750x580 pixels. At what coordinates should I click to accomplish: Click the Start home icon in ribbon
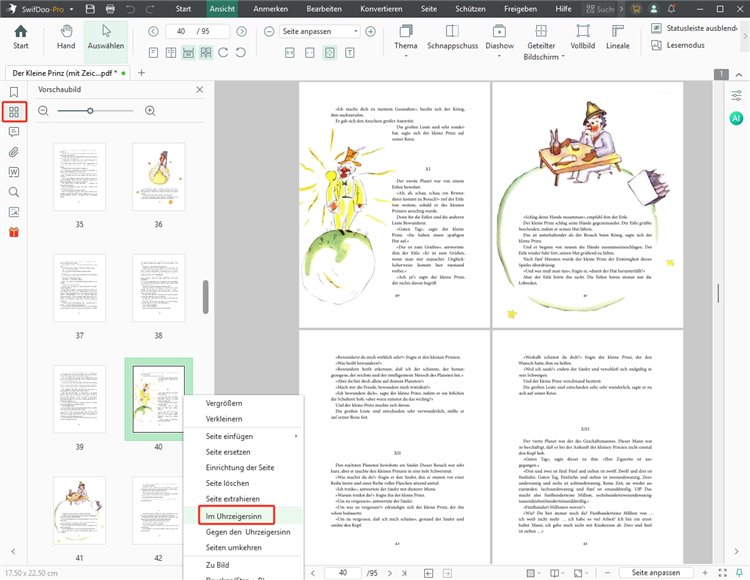[x=21, y=38]
